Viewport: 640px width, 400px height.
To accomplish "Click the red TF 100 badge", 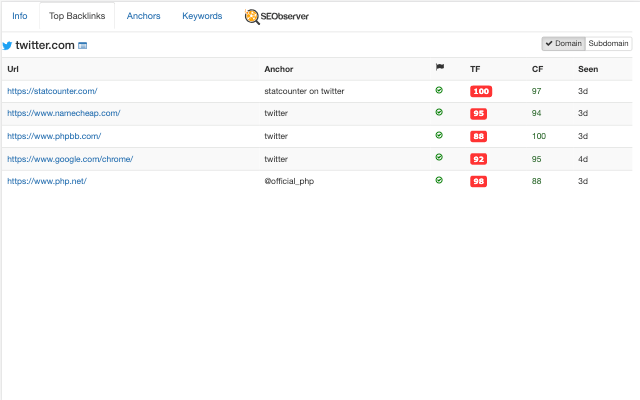I will click(x=480, y=91).
